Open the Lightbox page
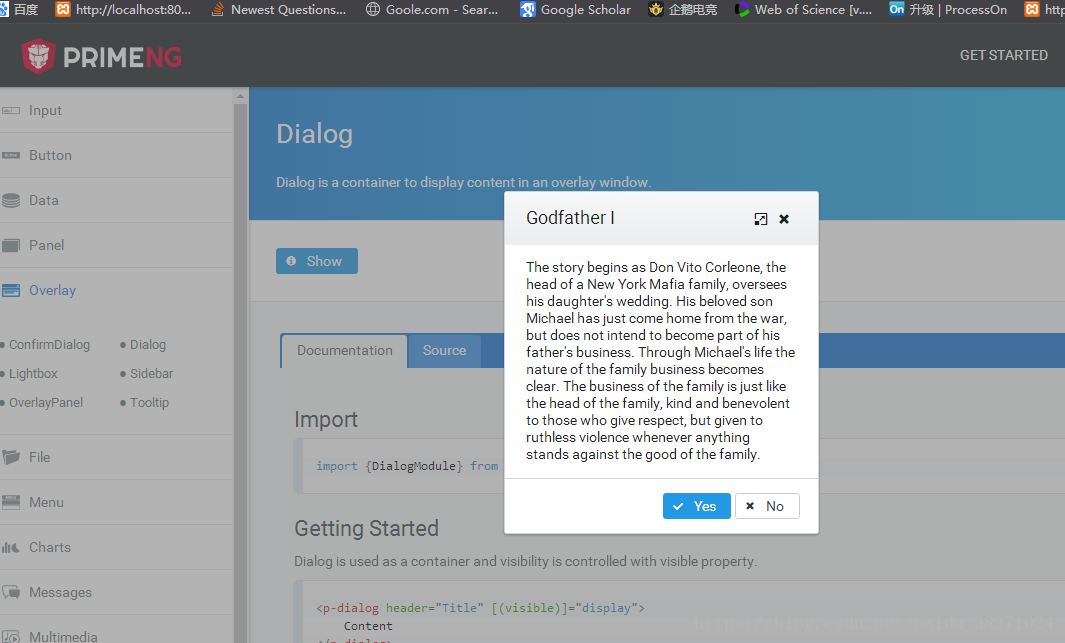 pyautogui.click(x=33, y=373)
